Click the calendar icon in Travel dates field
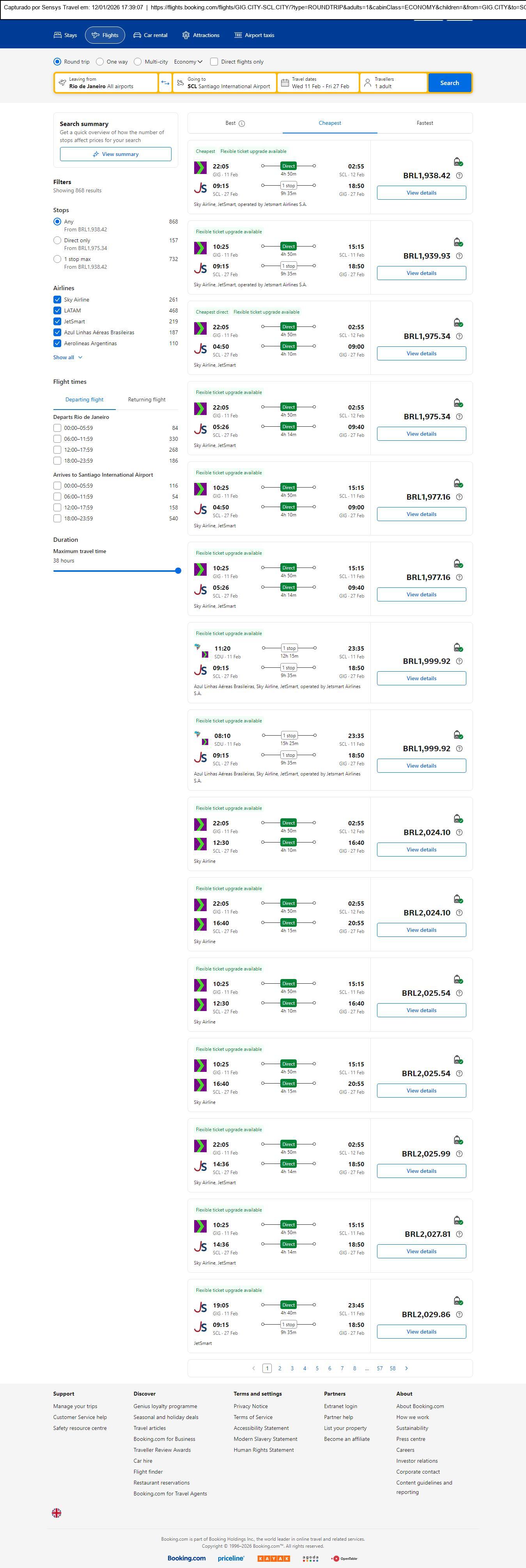 pyautogui.click(x=284, y=83)
